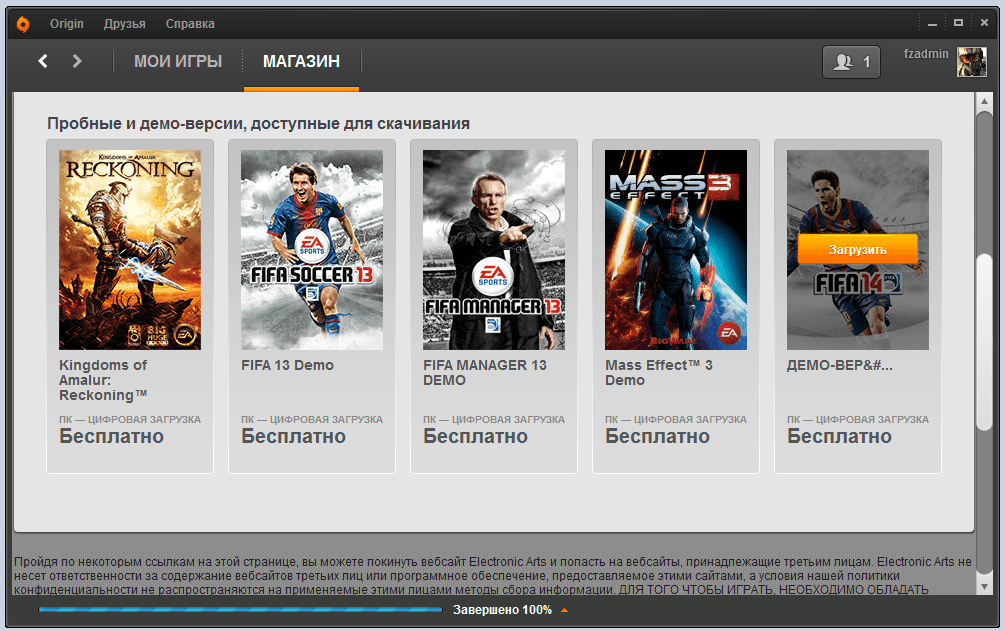Open the ДЕМО-ВЕР&#... title link
This screenshot has width=1005, height=631.
coord(840,366)
